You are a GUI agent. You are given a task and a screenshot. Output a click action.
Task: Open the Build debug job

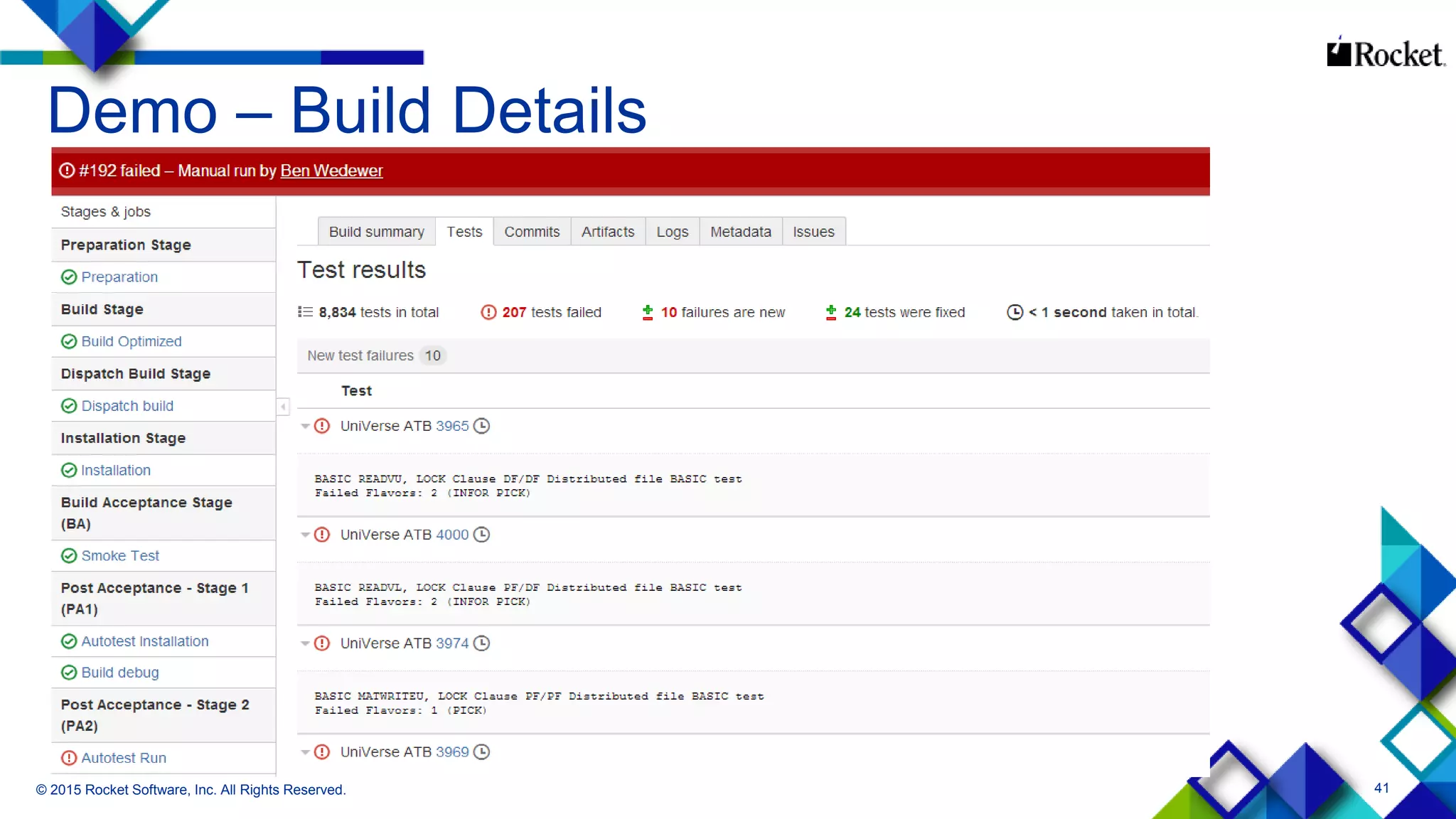(x=120, y=673)
